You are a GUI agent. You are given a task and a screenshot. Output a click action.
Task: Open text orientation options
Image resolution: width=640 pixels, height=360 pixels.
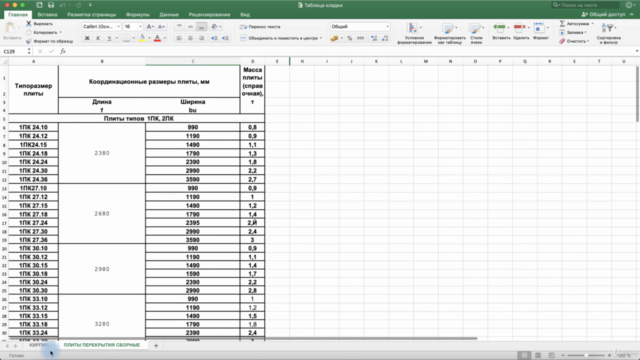(x=216, y=27)
